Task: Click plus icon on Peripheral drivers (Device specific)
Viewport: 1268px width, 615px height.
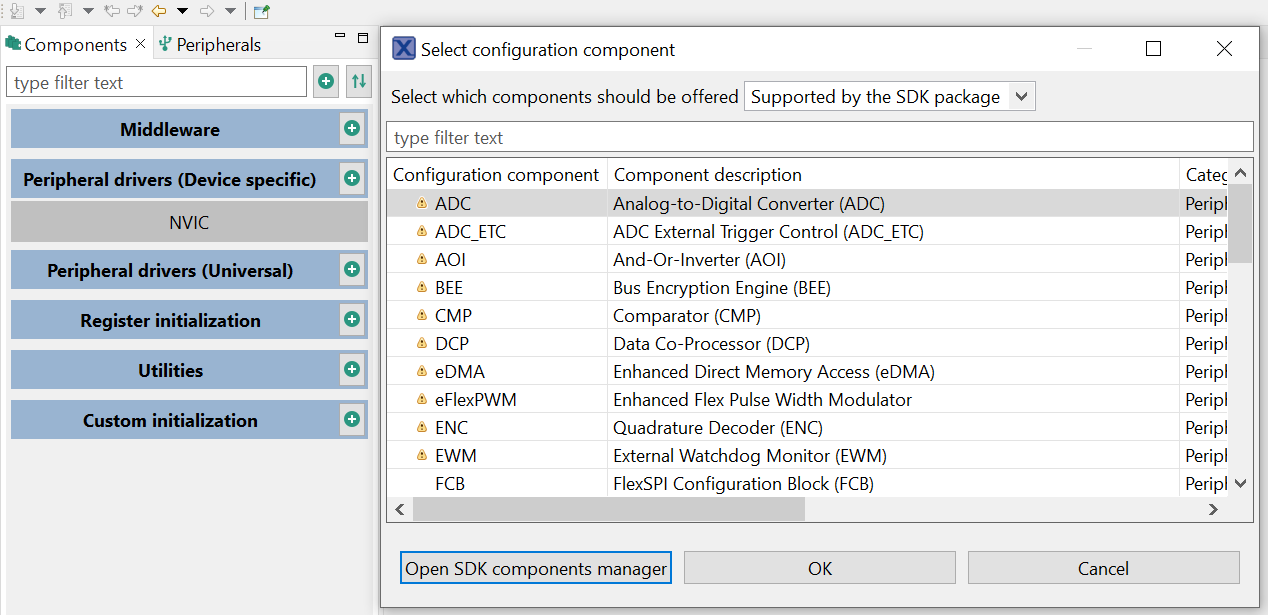Action: click(352, 178)
